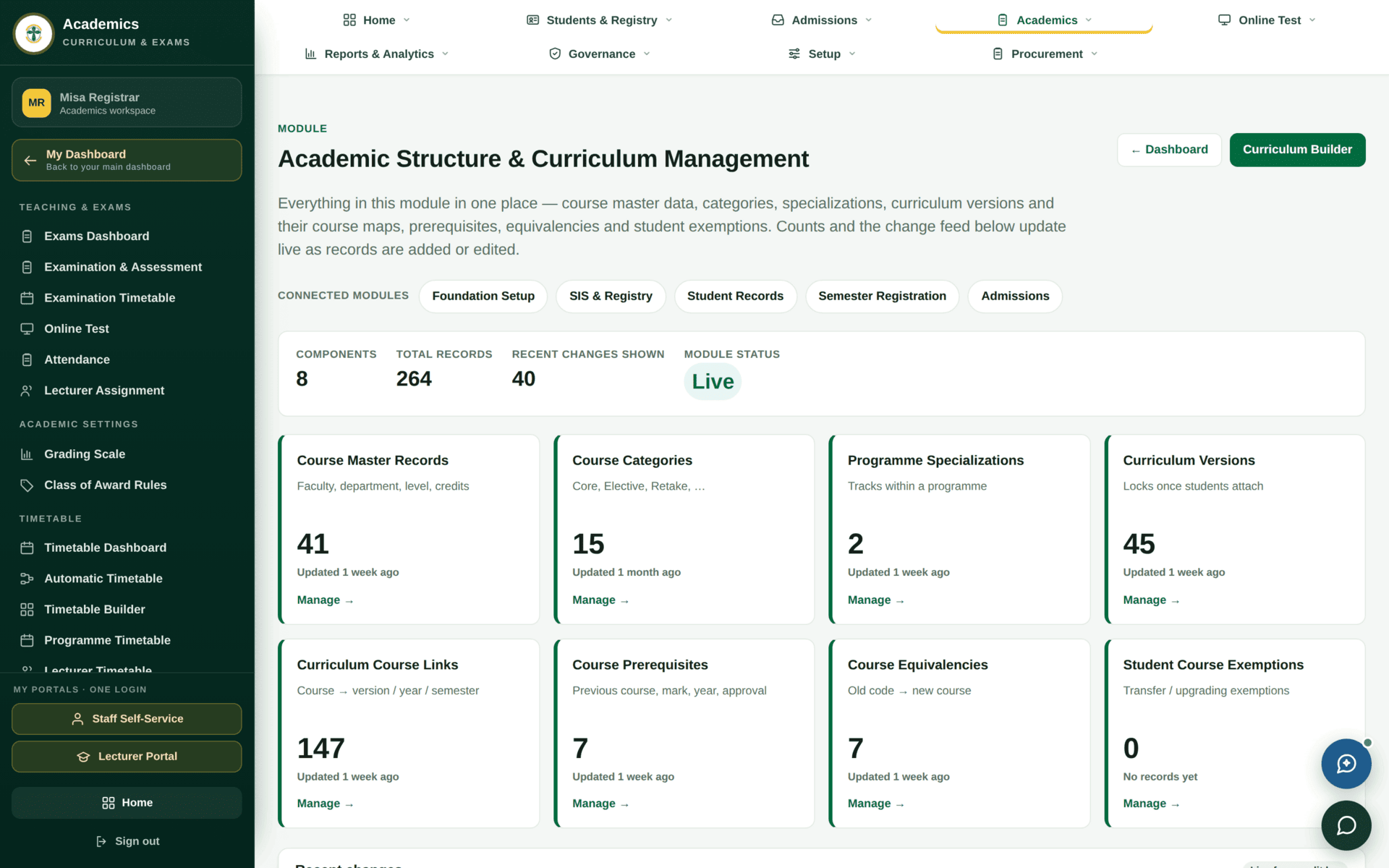1389x868 pixels.
Task: Expand the Students & Registry dropdown chevron
Action: 668,20
